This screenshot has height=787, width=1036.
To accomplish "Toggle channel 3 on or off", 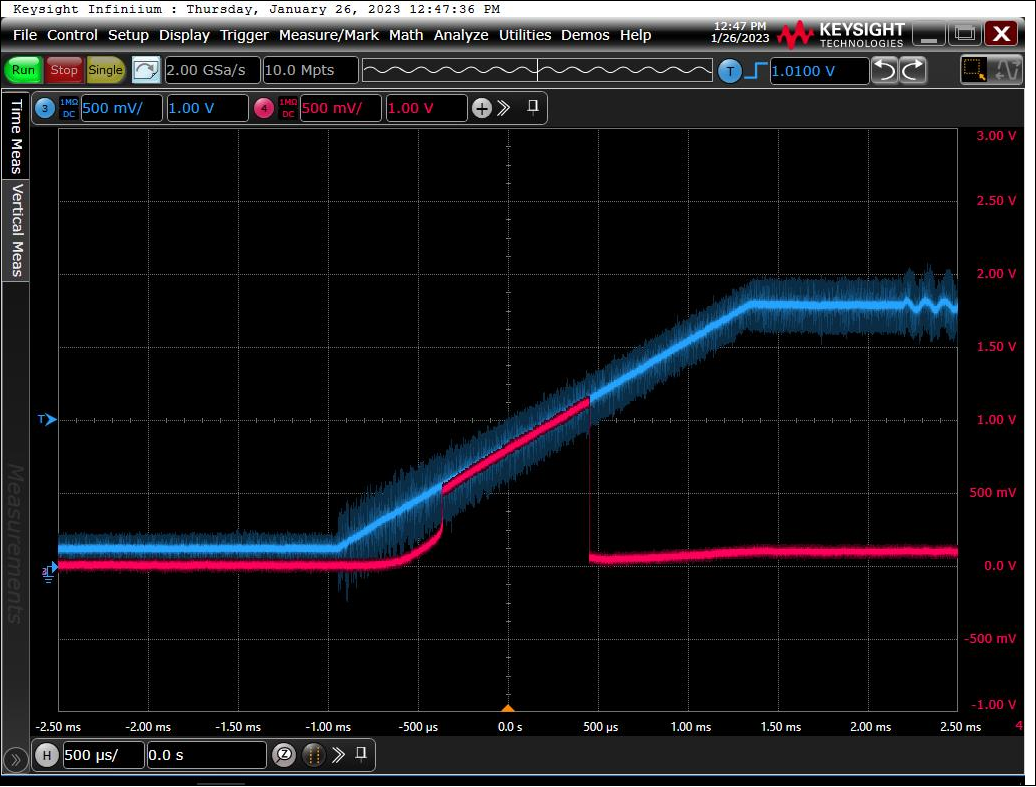I will (45, 108).
